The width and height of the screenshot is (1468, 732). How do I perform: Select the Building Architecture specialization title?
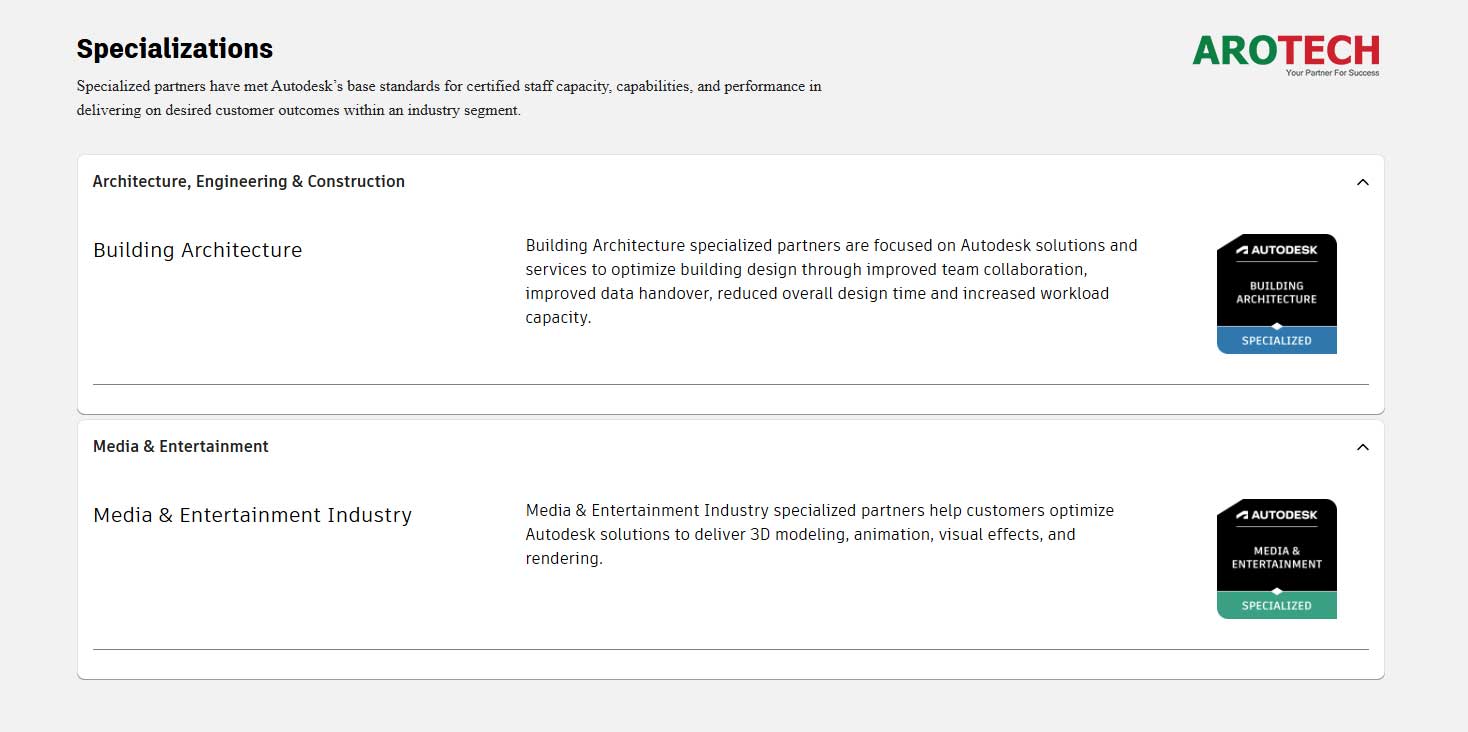point(198,250)
